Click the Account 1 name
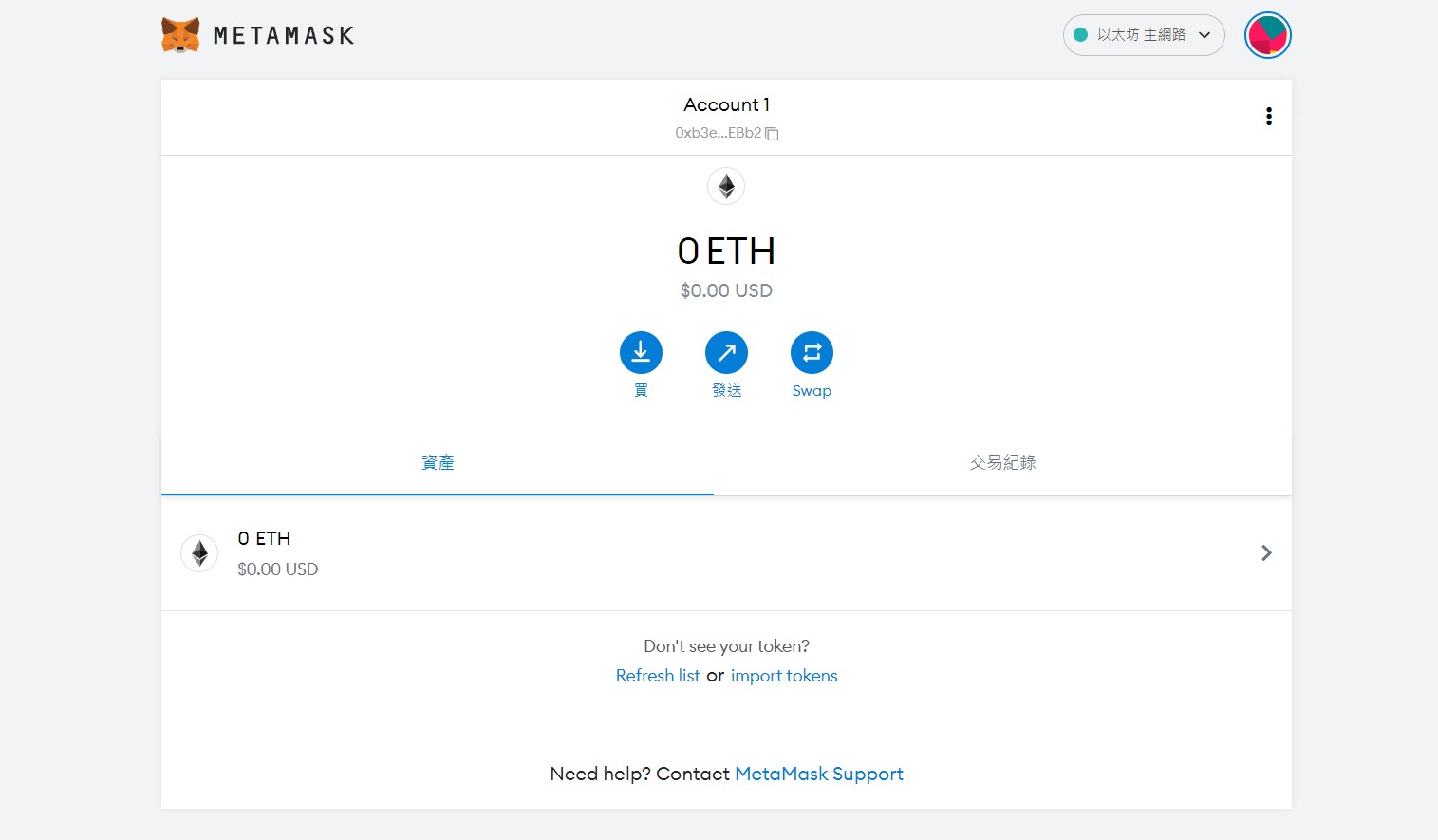1438x840 pixels. coord(726,104)
